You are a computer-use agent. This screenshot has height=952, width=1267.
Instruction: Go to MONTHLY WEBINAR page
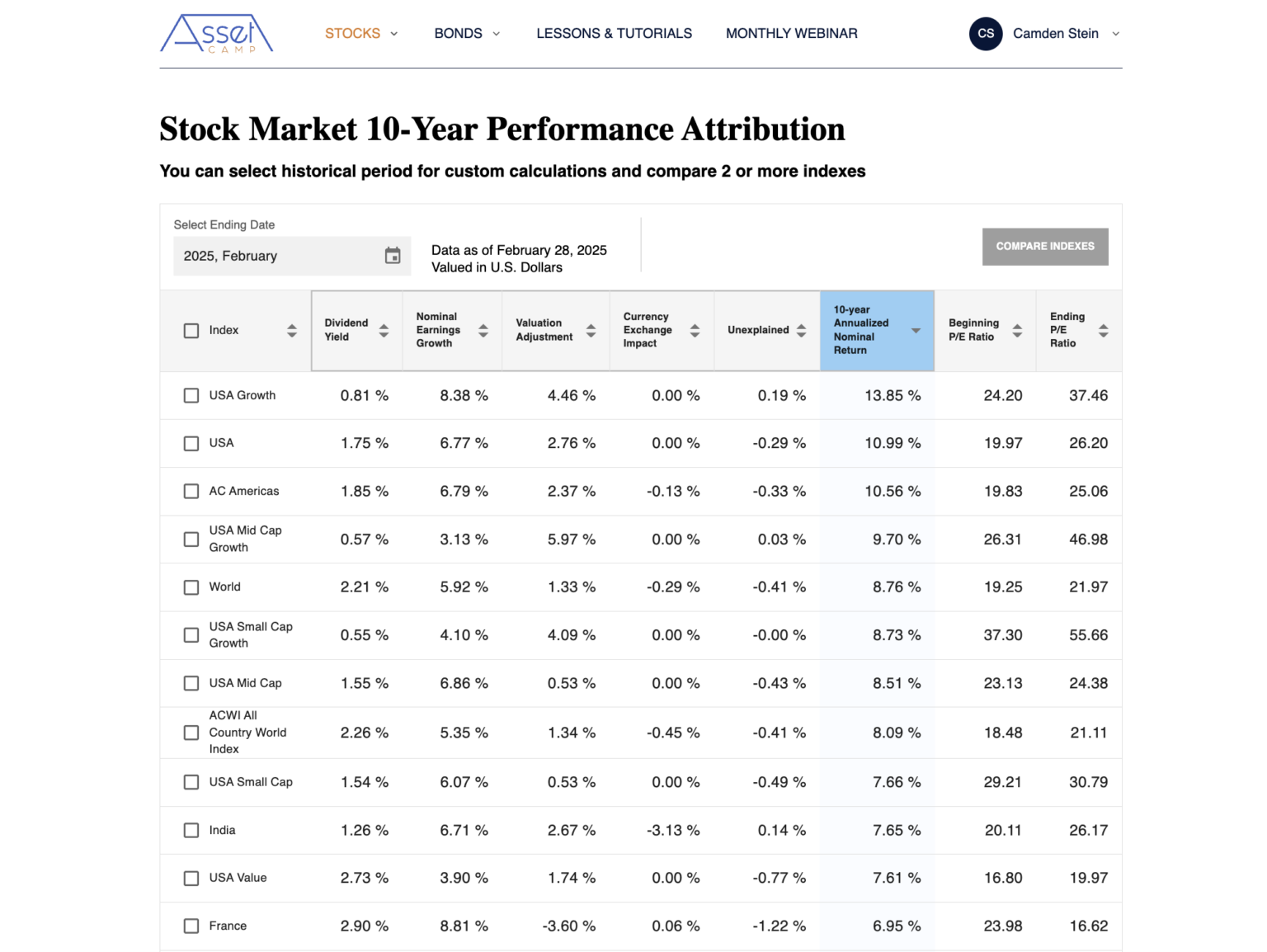coord(791,33)
